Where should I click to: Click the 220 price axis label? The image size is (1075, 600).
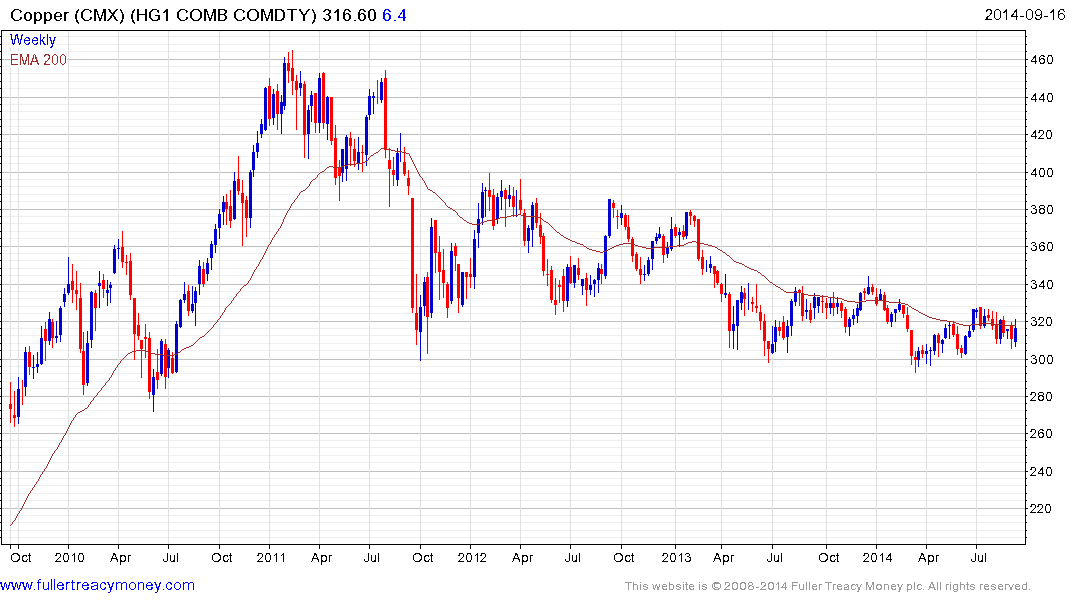tap(1041, 508)
